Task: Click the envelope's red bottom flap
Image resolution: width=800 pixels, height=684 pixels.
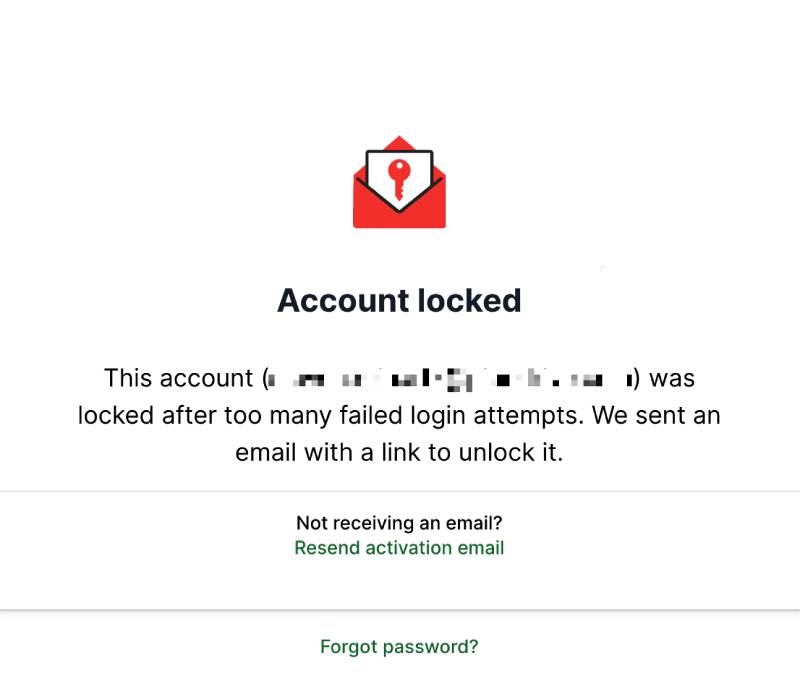Action: 399,218
